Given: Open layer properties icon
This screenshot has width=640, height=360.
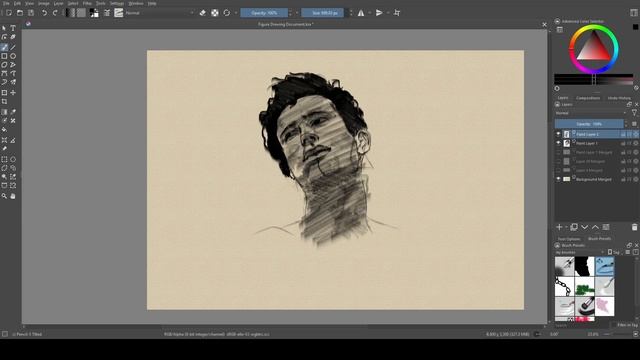Looking at the screenshot, I should (606, 227).
